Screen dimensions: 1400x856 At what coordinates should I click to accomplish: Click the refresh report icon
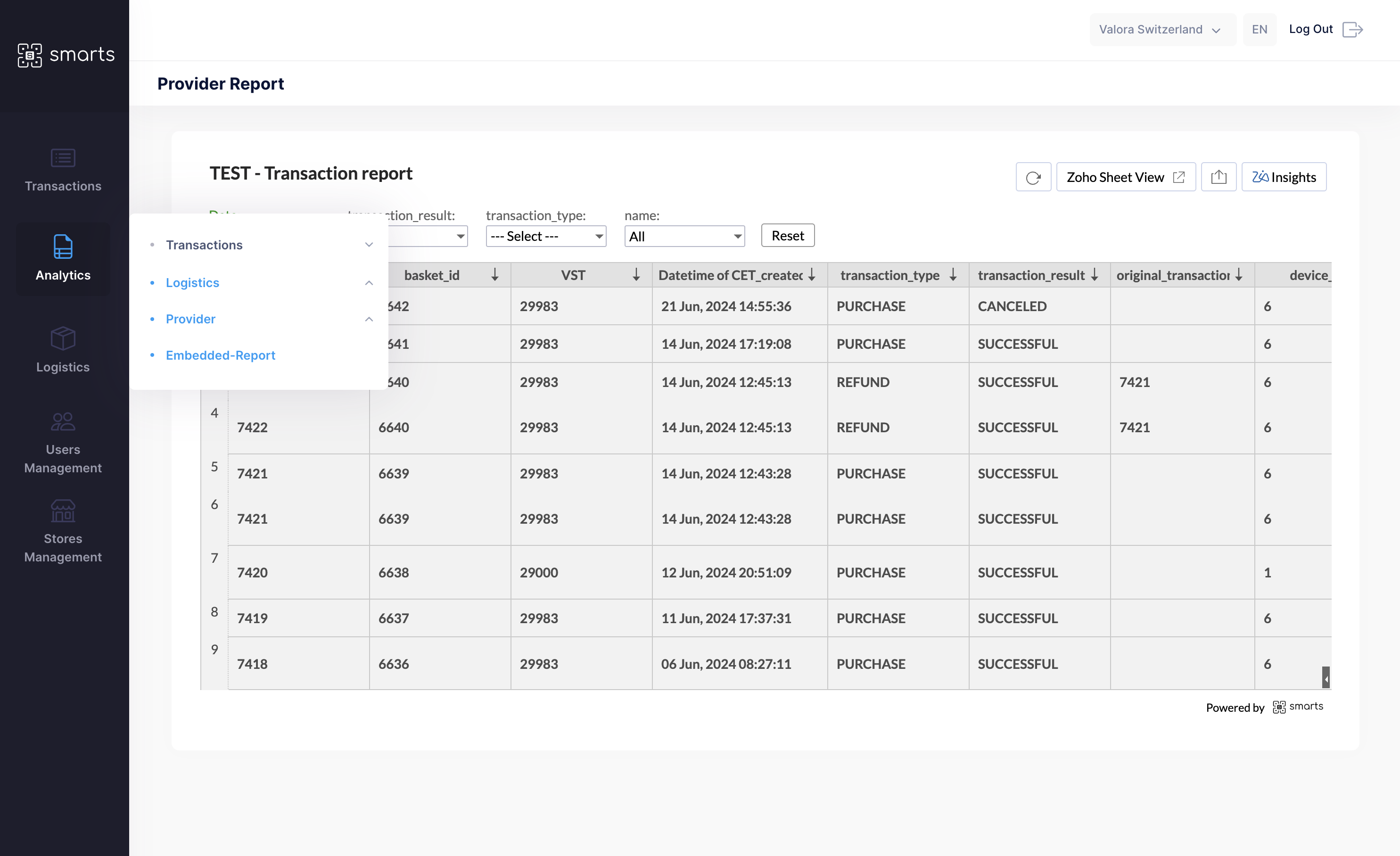(x=1033, y=177)
